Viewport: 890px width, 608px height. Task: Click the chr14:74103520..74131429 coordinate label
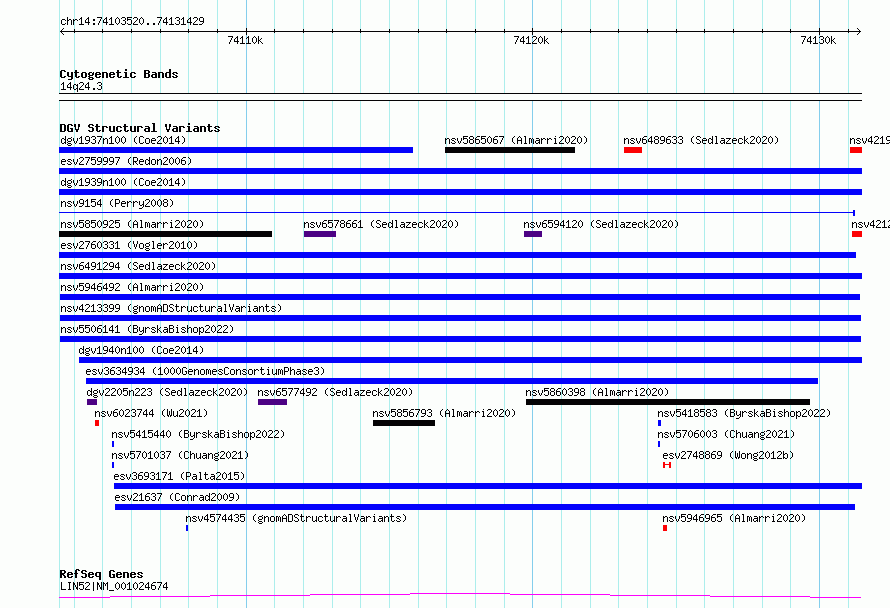click(132, 21)
